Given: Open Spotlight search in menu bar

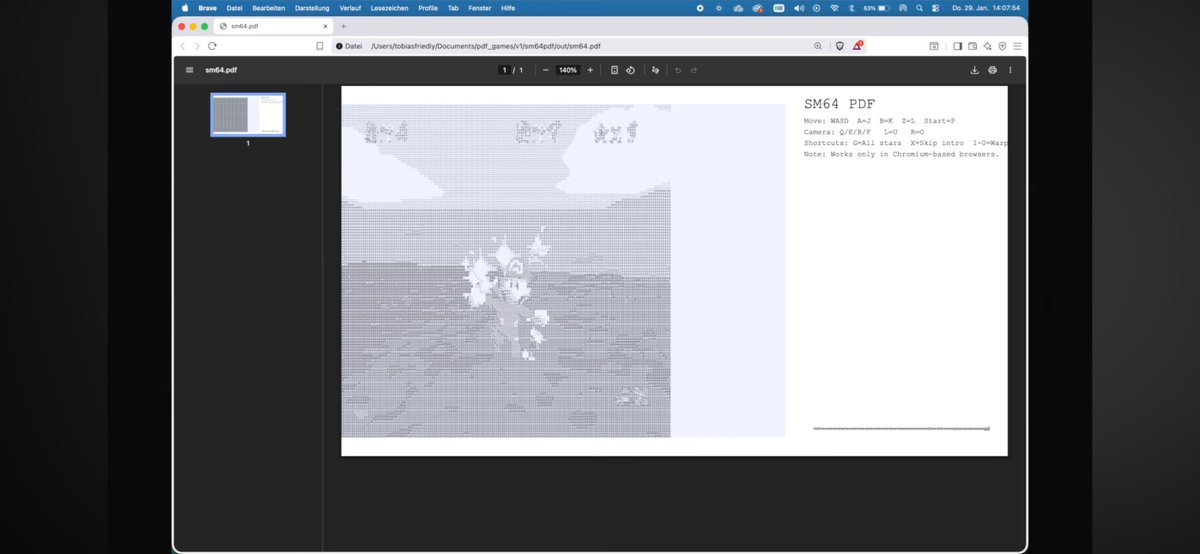Looking at the screenshot, I should click(919, 7).
